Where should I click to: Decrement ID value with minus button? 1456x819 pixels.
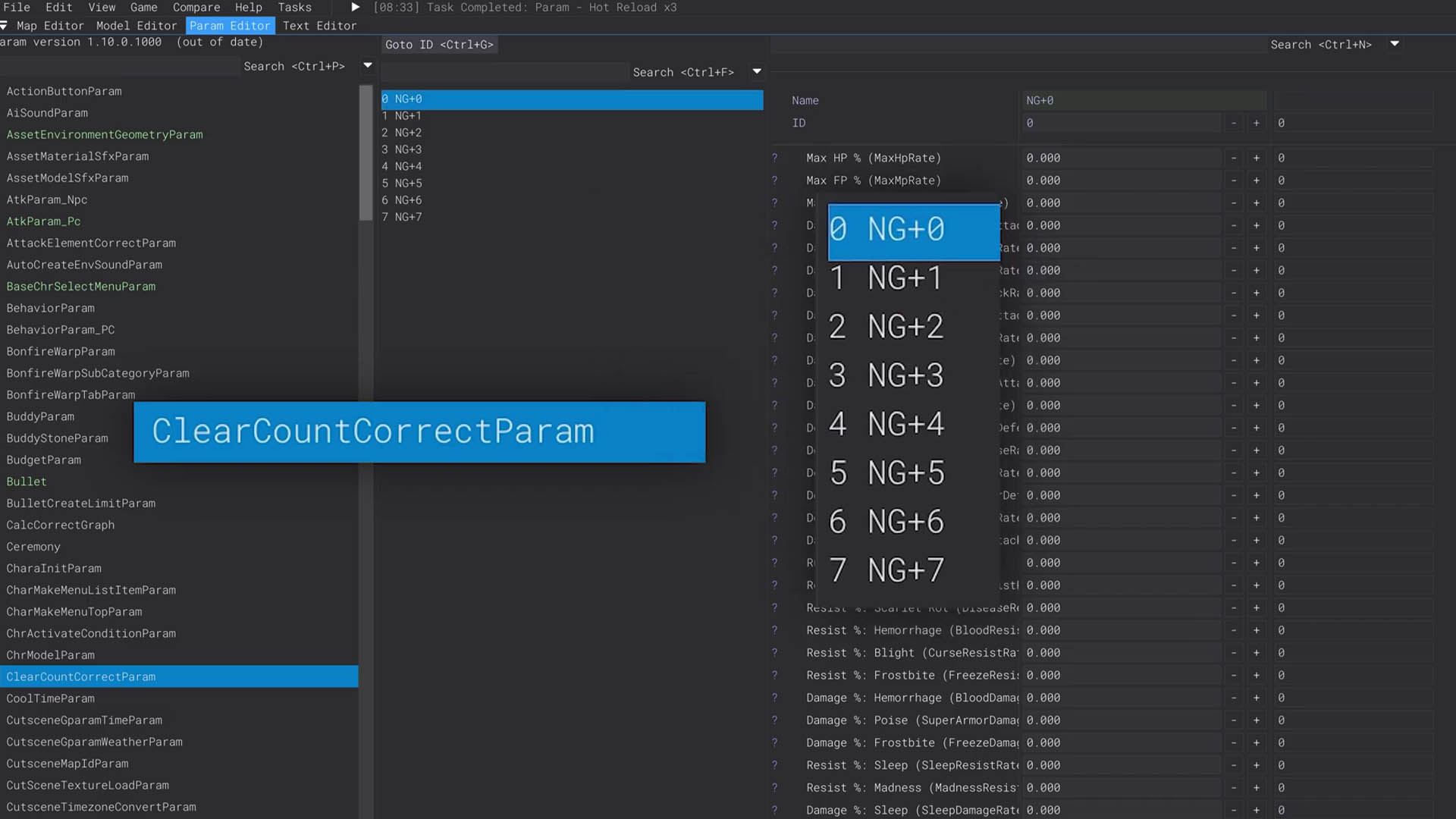pyautogui.click(x=1234, y=123)
